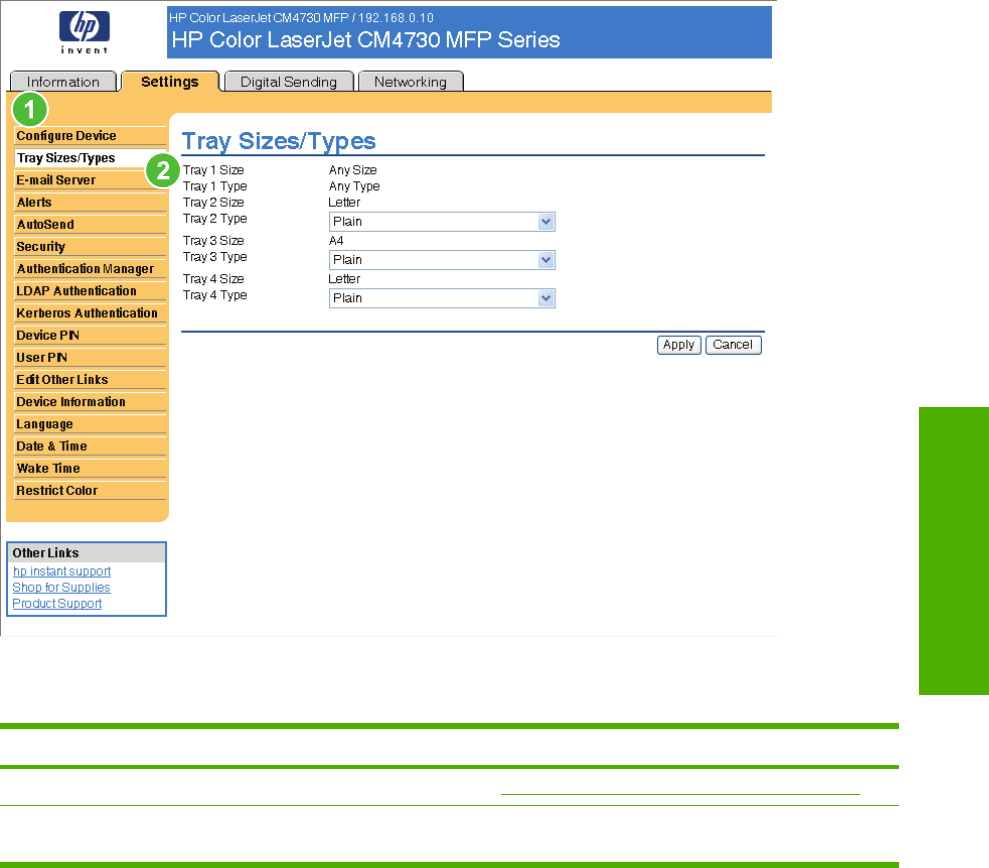Image resolution: width=989 pixels, height=868 pixels.
Task: Click the device name and IP address text
Action: 301,18
